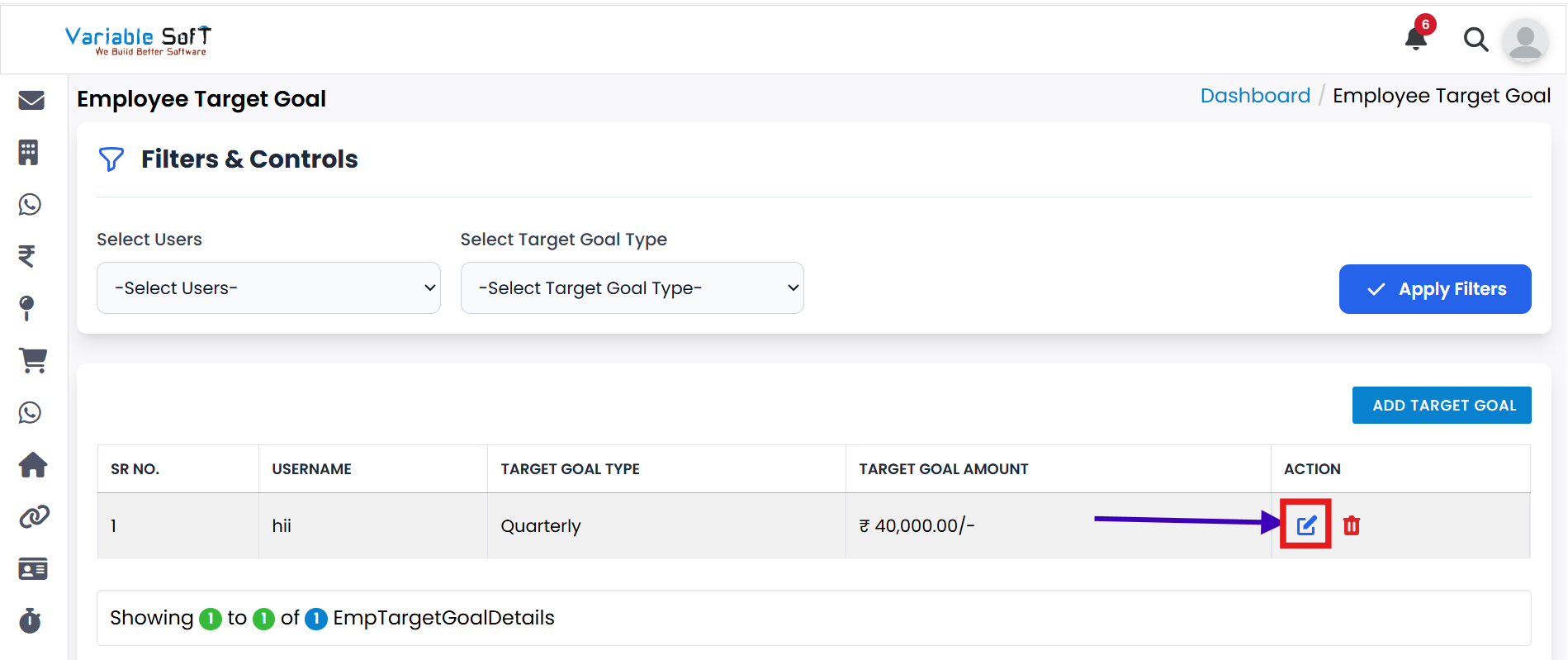This screenshot has width=1568, height=660.
Task: Open notifications bell with 6 badge
Action: tap(1416, 38)
